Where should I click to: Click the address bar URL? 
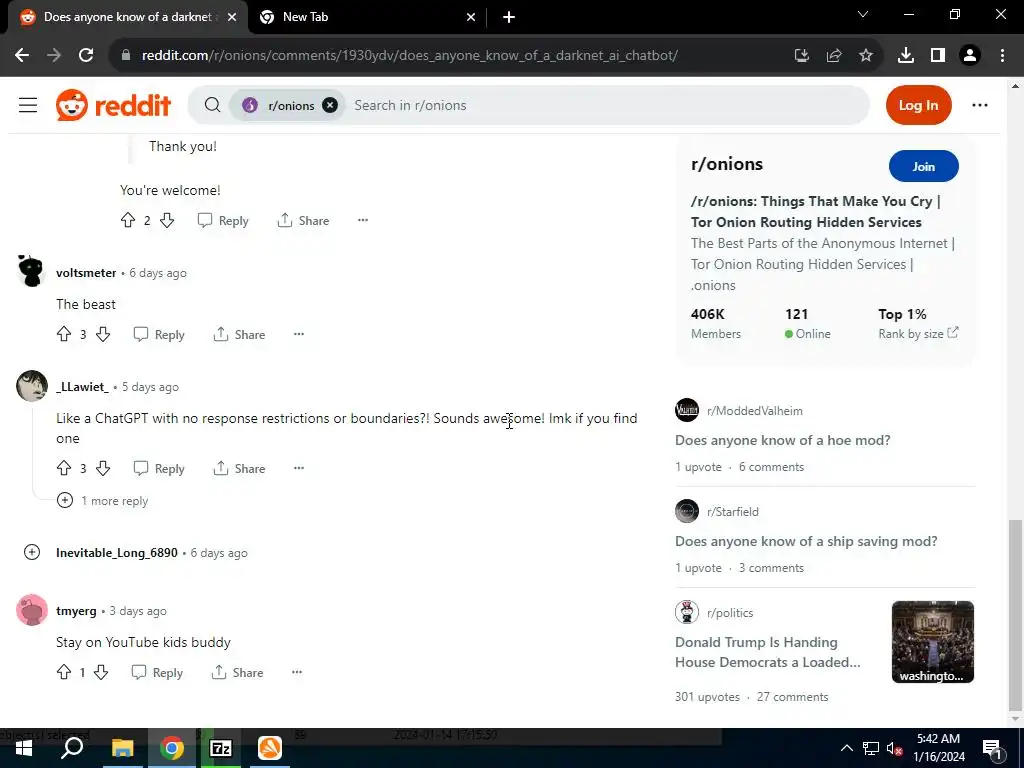pos(409,56)
